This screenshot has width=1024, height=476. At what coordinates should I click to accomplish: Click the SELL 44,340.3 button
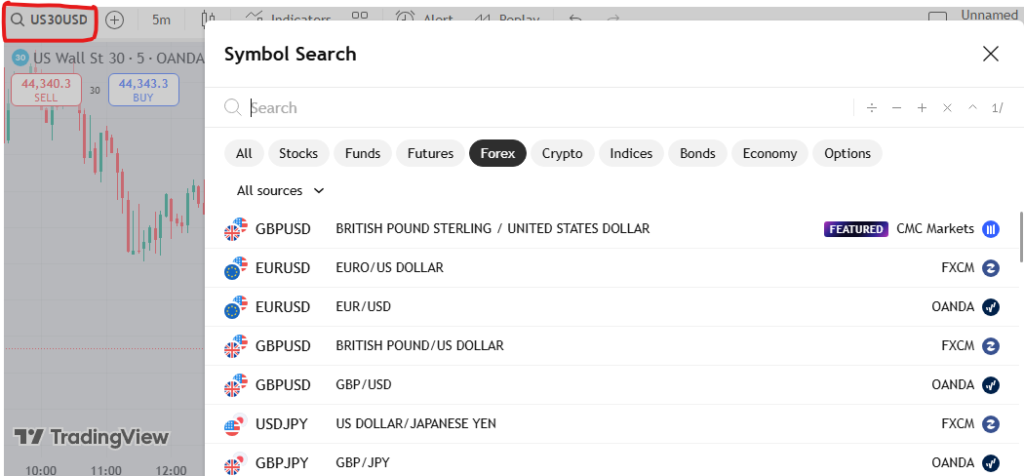[x=46, y=90]
